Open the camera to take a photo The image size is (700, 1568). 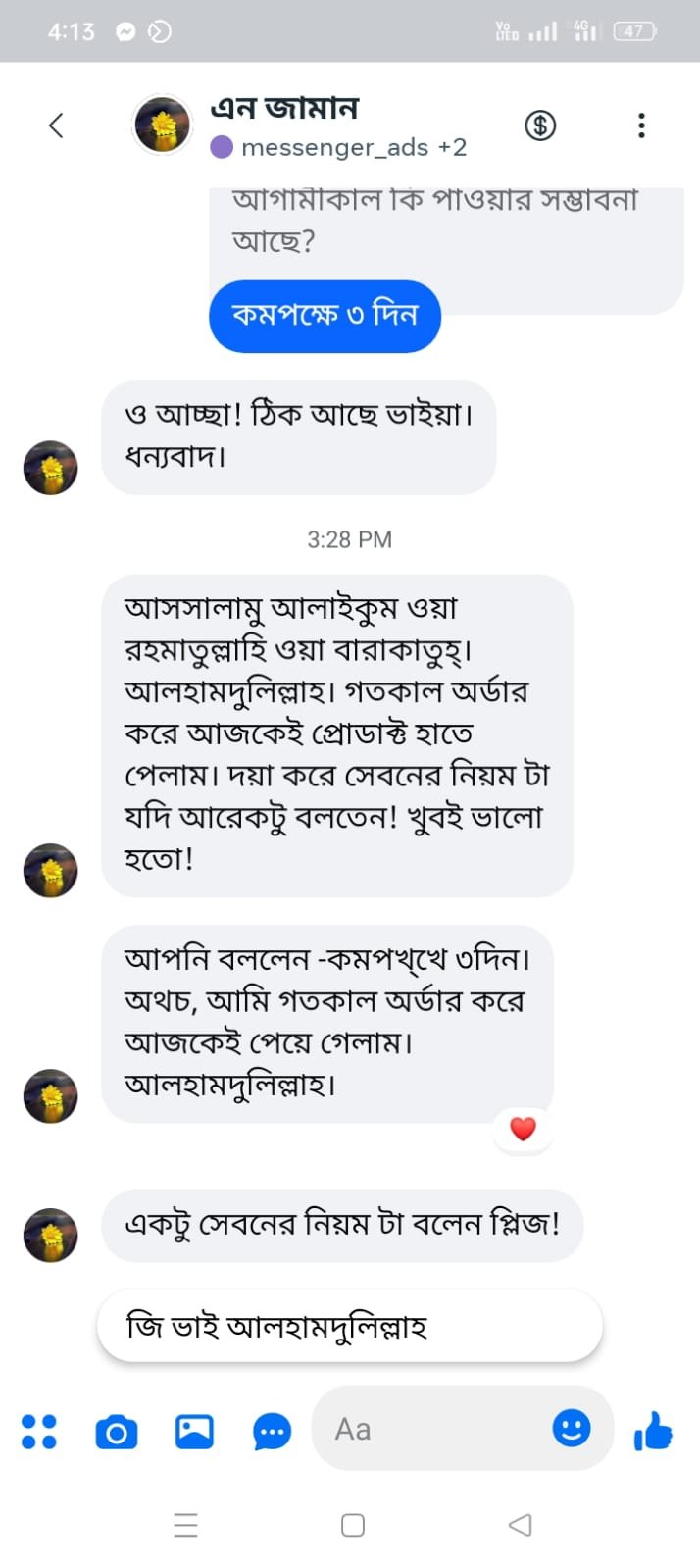coord(116,1433)
